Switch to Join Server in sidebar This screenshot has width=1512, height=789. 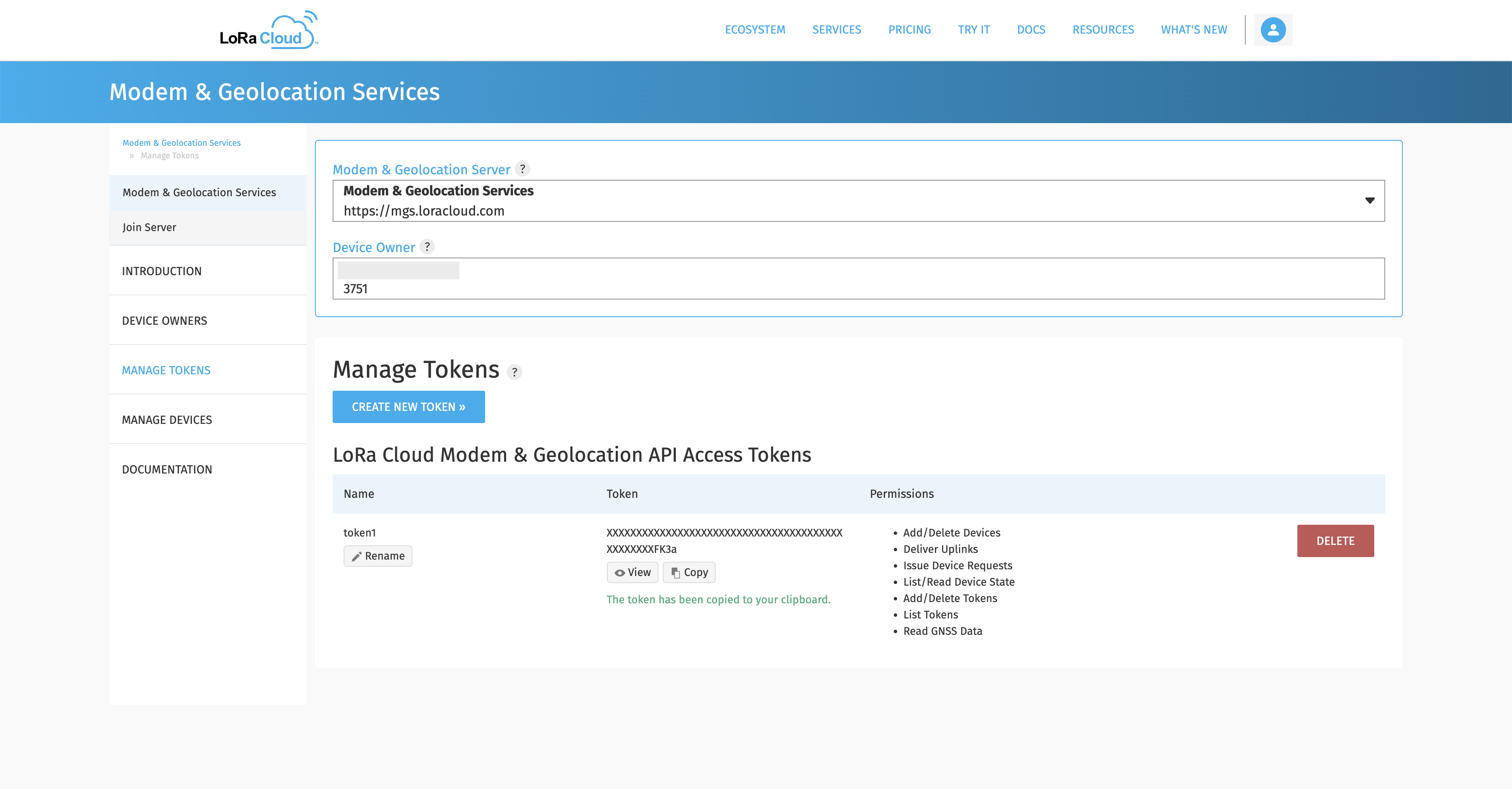(208, 228)
